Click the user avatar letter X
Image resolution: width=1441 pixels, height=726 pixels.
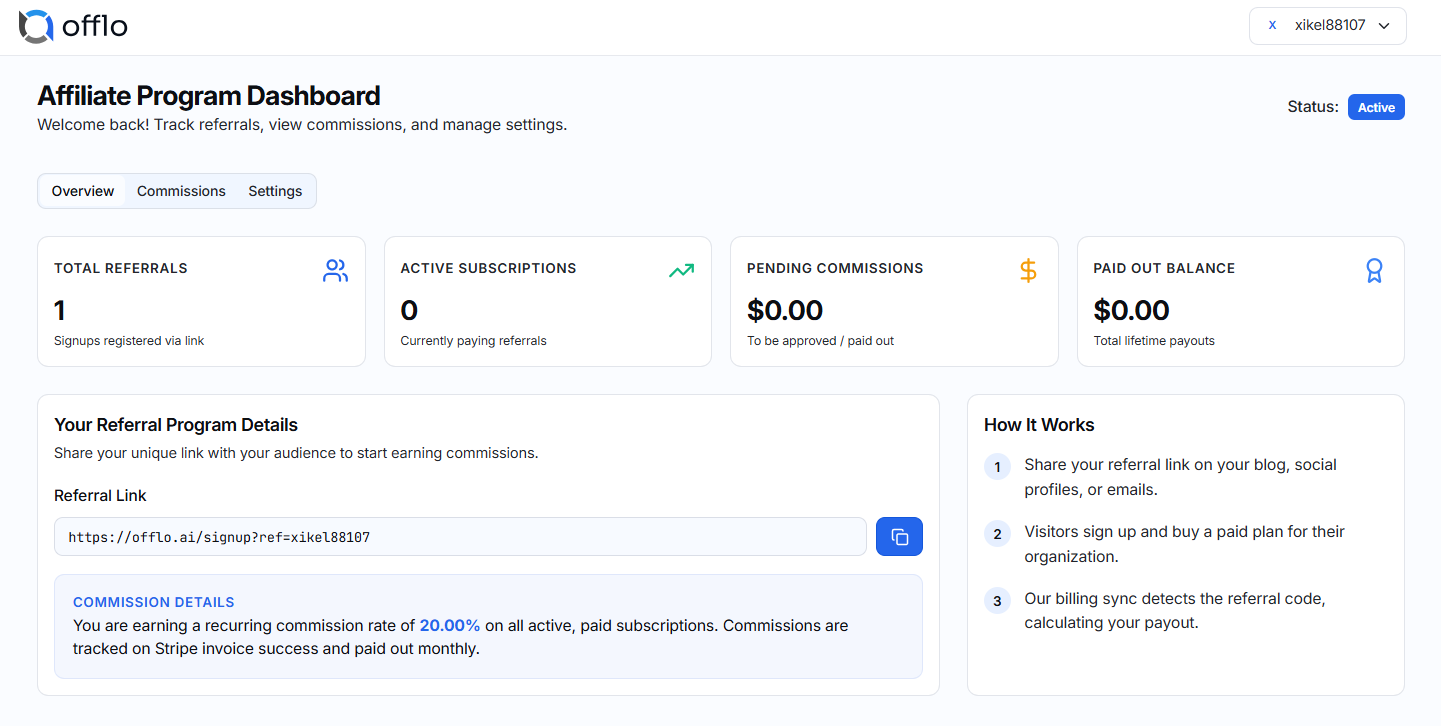1272,26
